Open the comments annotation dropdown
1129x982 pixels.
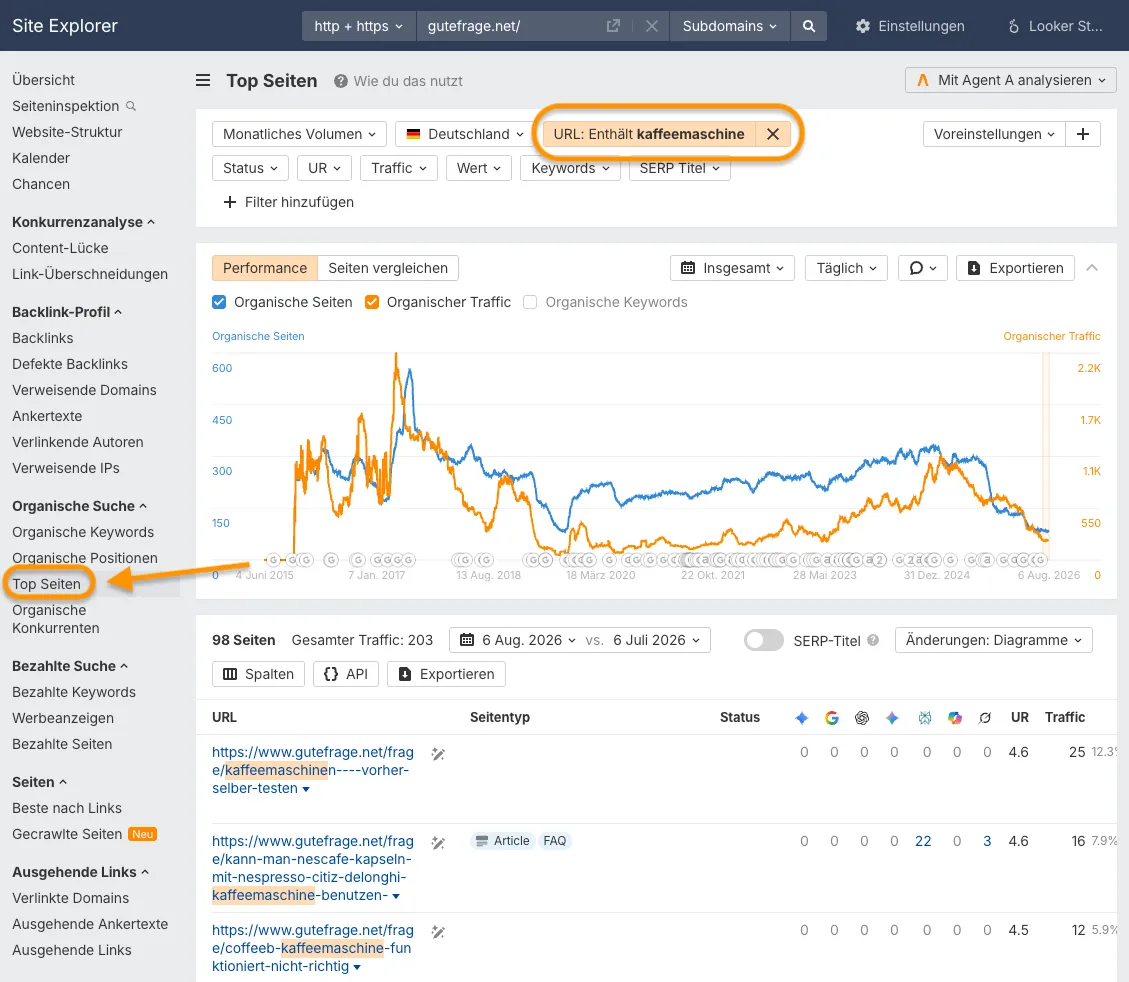point(922,268)
